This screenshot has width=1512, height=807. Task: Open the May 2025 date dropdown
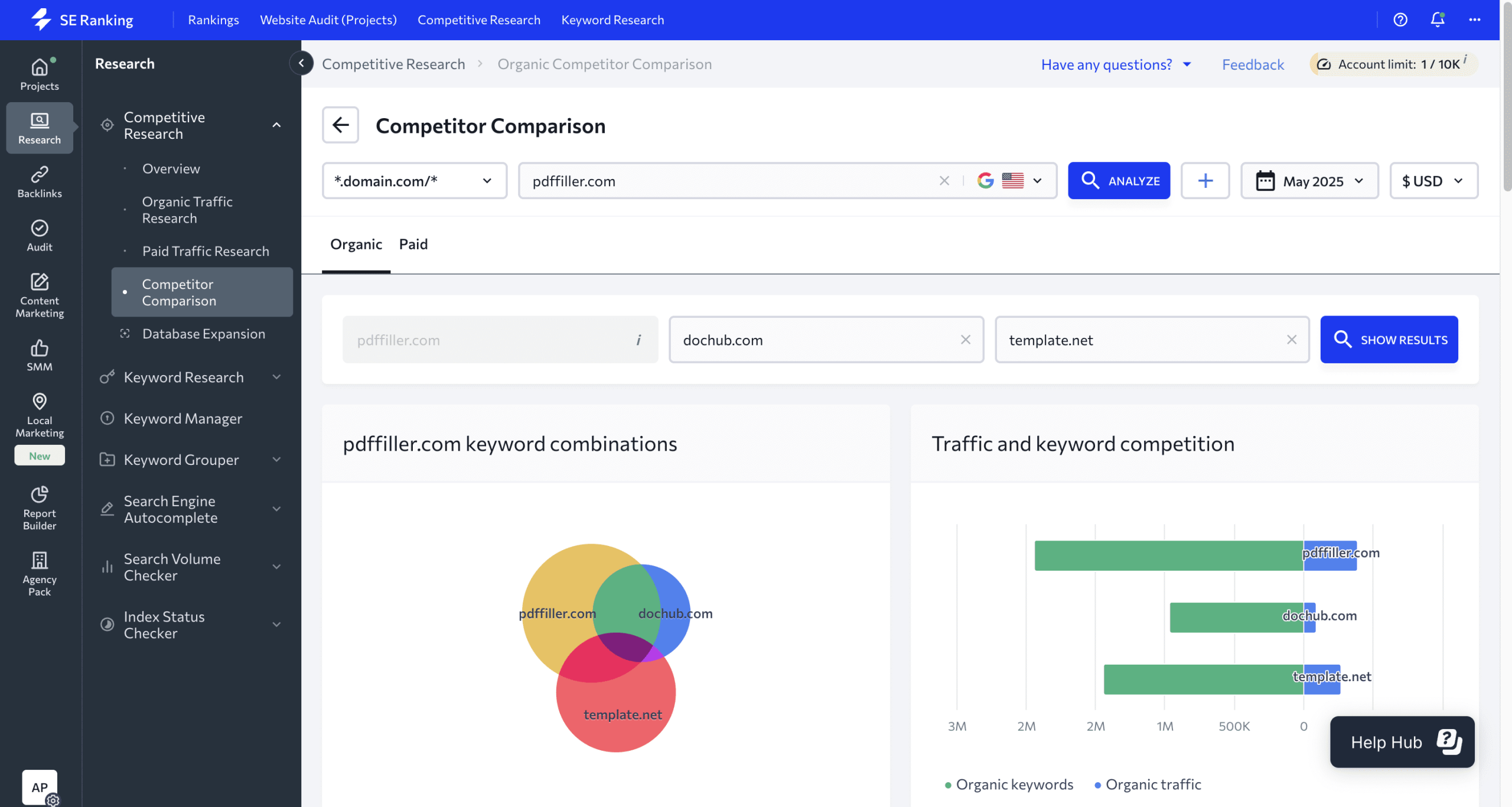tap(1309, 181)
